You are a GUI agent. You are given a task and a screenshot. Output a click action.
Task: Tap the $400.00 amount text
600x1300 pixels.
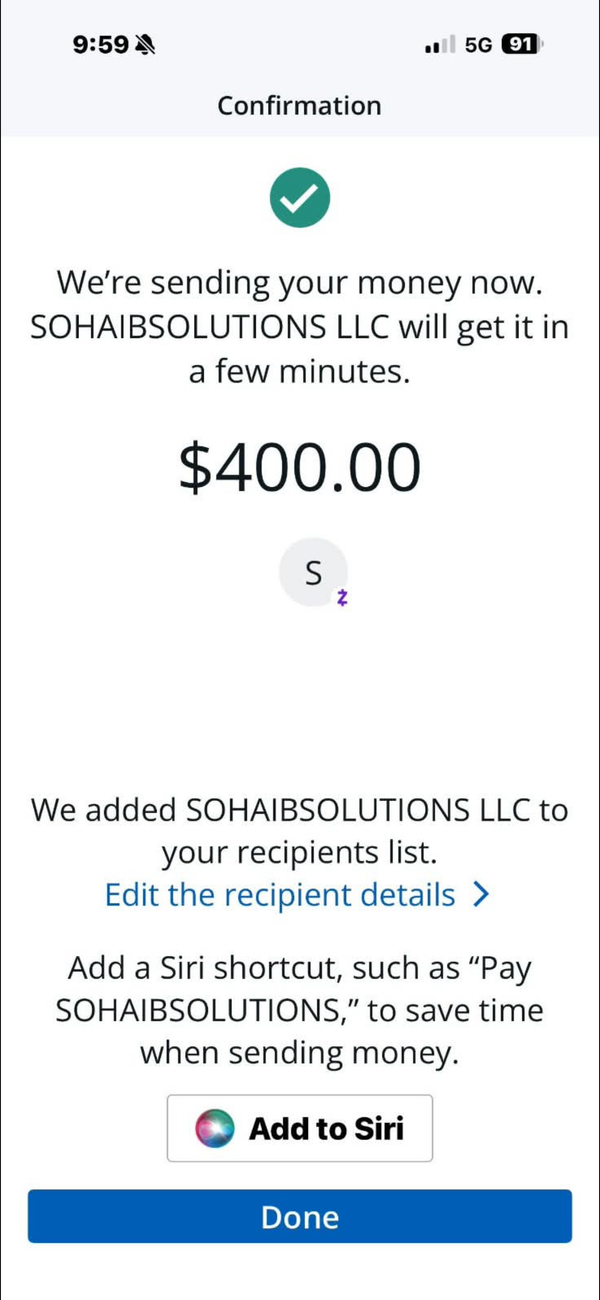pyautogui.click(x=300, y=468)
